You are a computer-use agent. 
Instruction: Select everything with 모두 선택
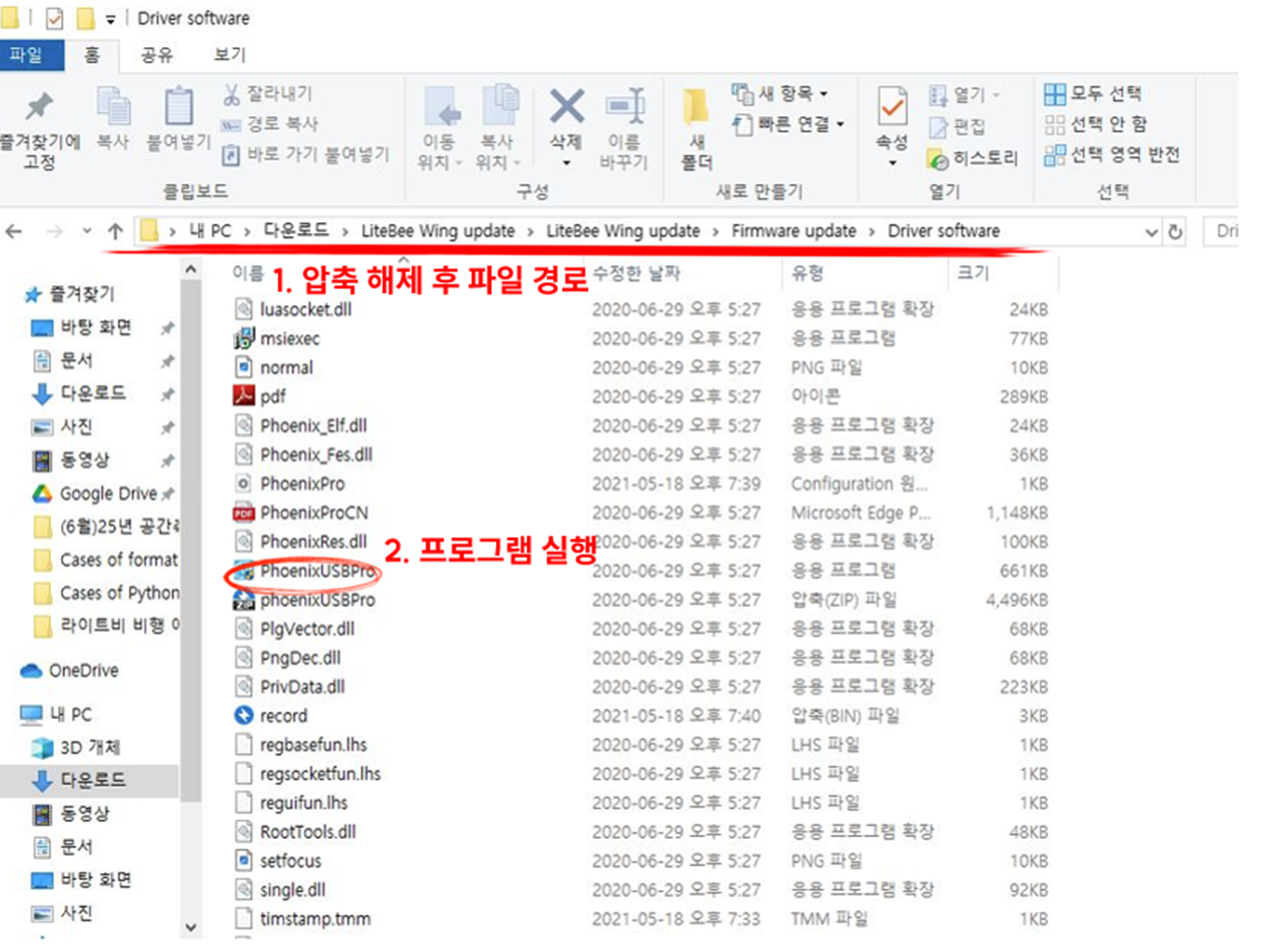[x=1093, y=93]
